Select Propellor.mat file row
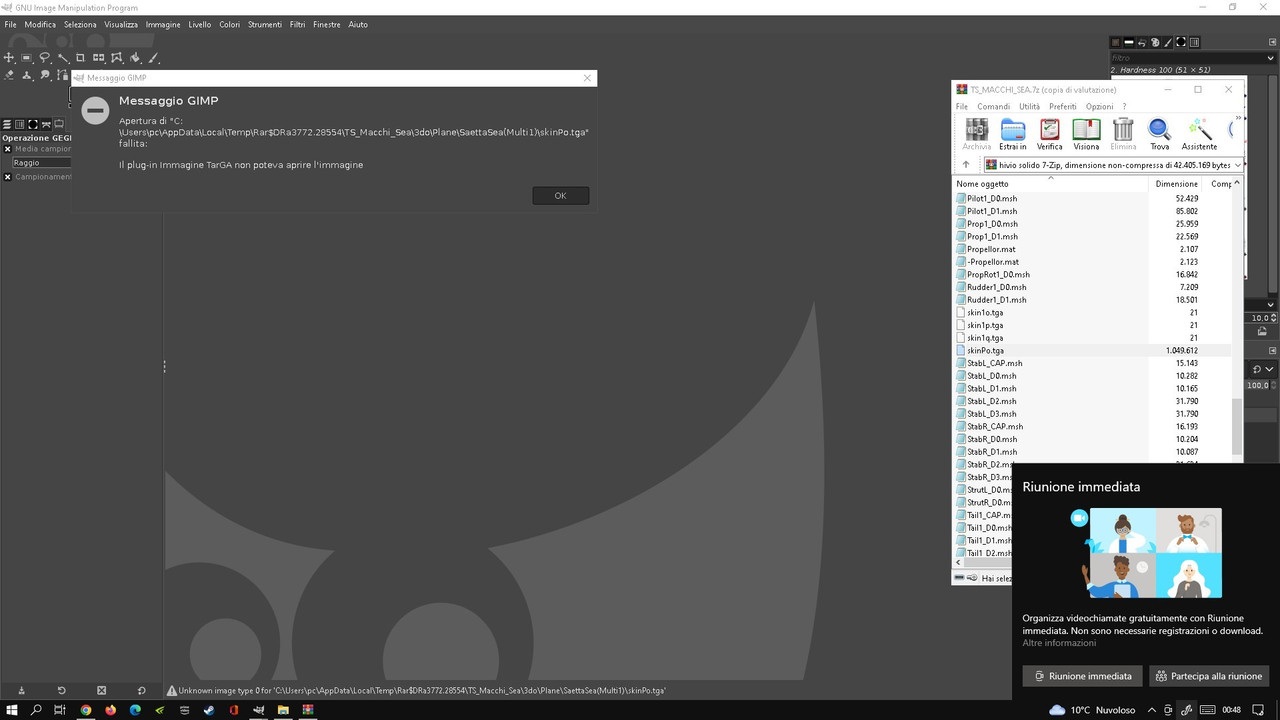This screenshot has height=720, width=1280. [x=991, y=249]
